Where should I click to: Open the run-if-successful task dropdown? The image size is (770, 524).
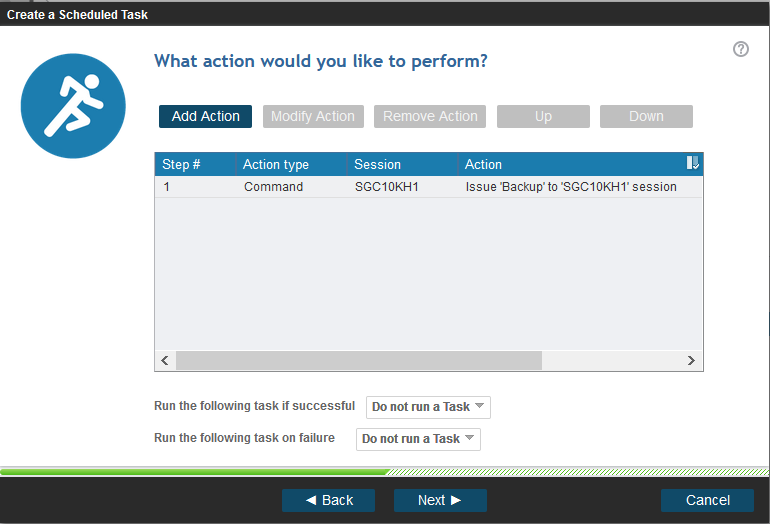[x=428, y=407]
